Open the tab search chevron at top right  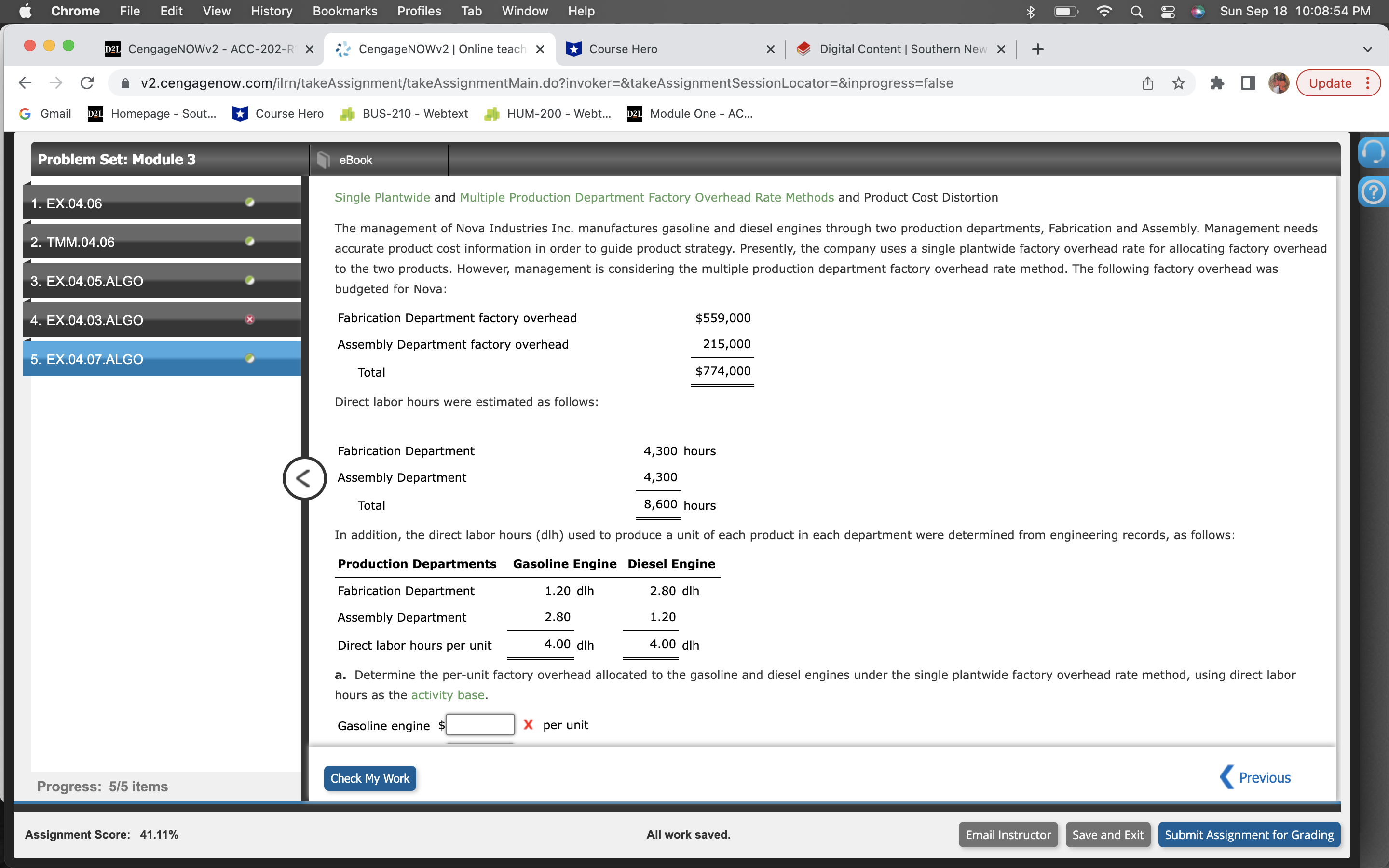(x=1368, y=49)
